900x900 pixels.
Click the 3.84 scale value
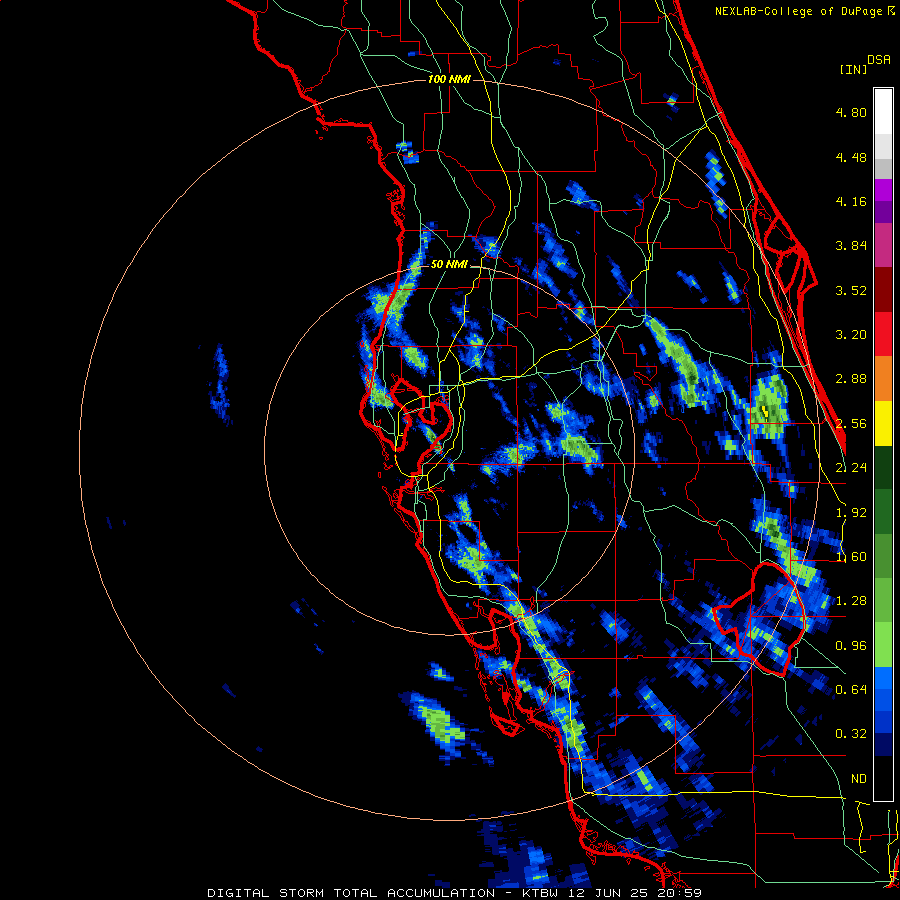pos(851,246)
